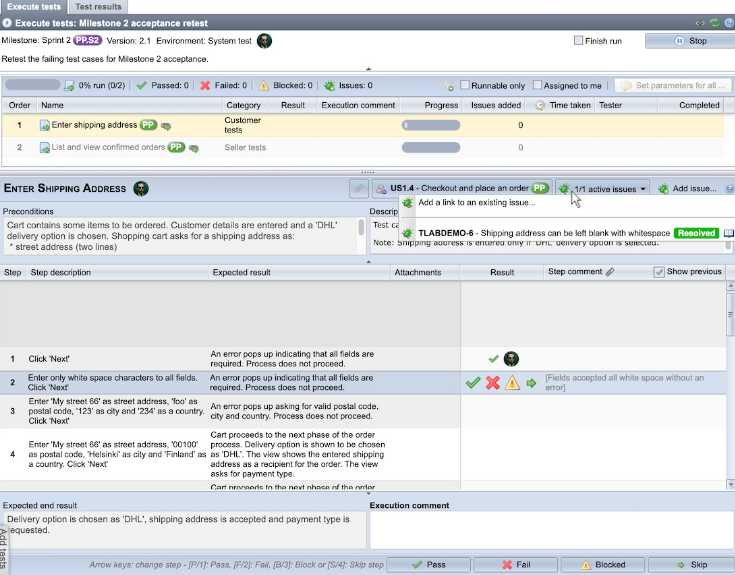
Task: Tick the Assigned to me checkbox
Action: (x=537, y=85)
